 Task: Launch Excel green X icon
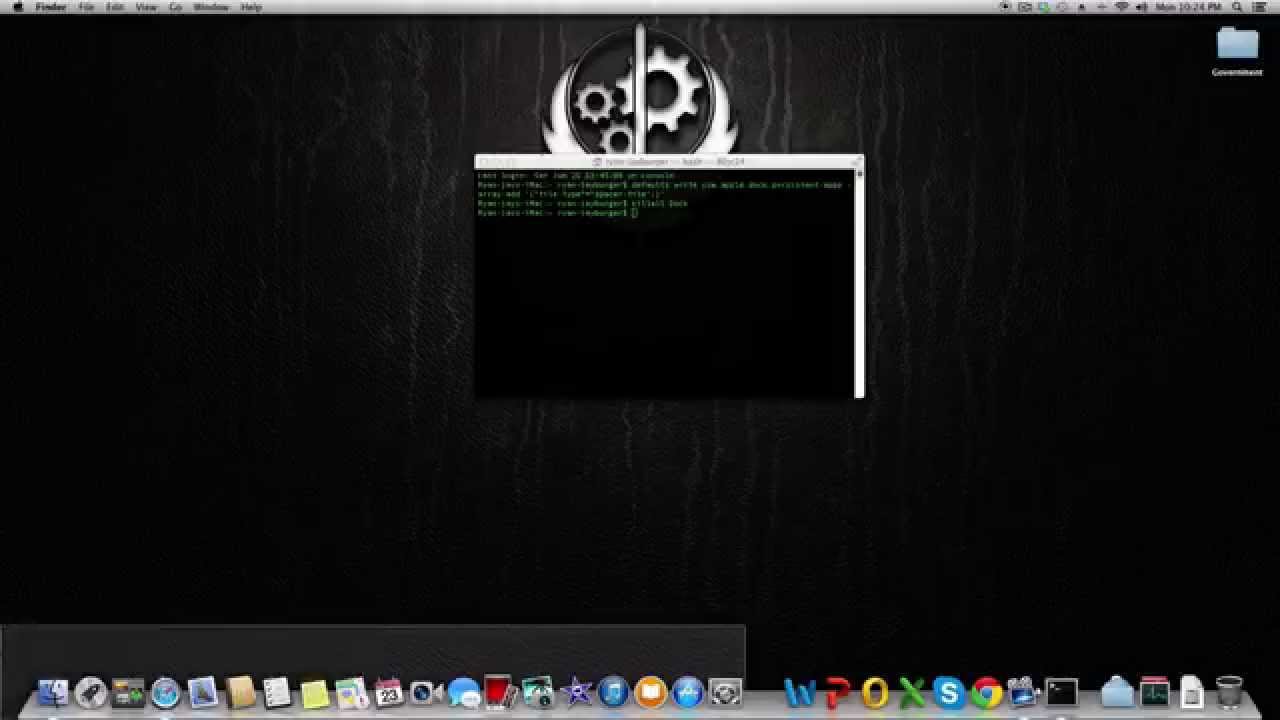pos(912,692)
